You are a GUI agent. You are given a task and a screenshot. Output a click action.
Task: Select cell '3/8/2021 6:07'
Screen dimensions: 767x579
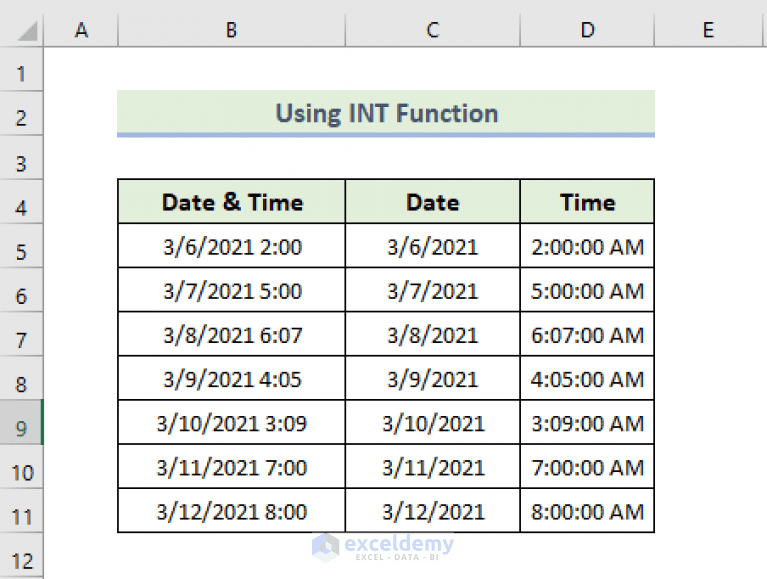coord(232,334)
